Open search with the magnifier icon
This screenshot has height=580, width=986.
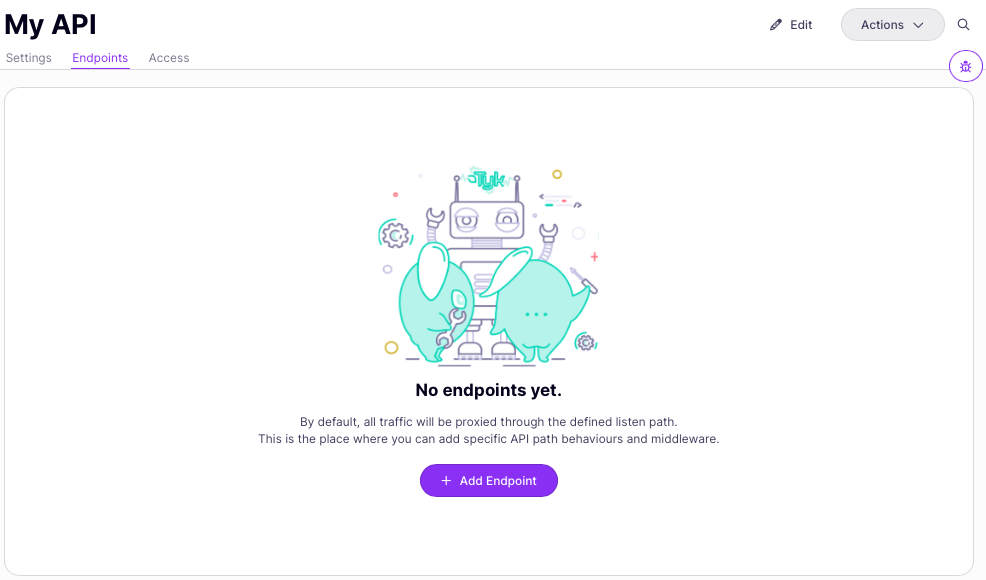963,24
